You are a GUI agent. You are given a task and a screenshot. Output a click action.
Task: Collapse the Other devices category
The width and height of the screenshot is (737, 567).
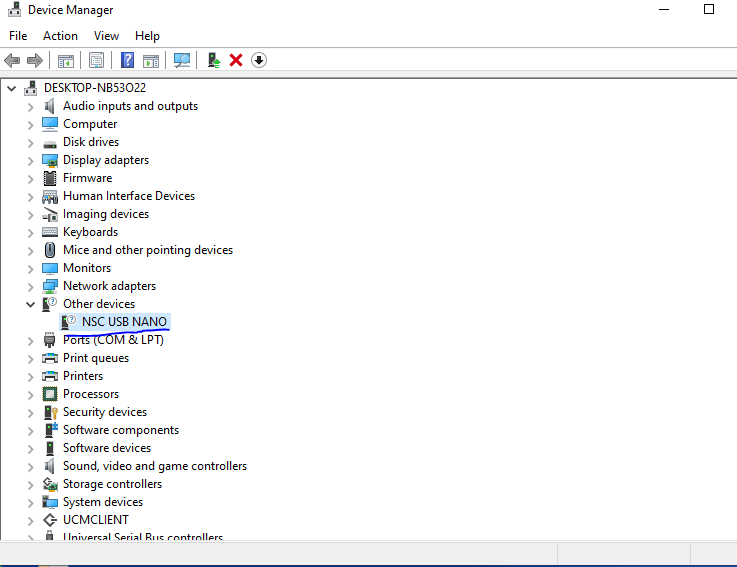coord(31,304)
